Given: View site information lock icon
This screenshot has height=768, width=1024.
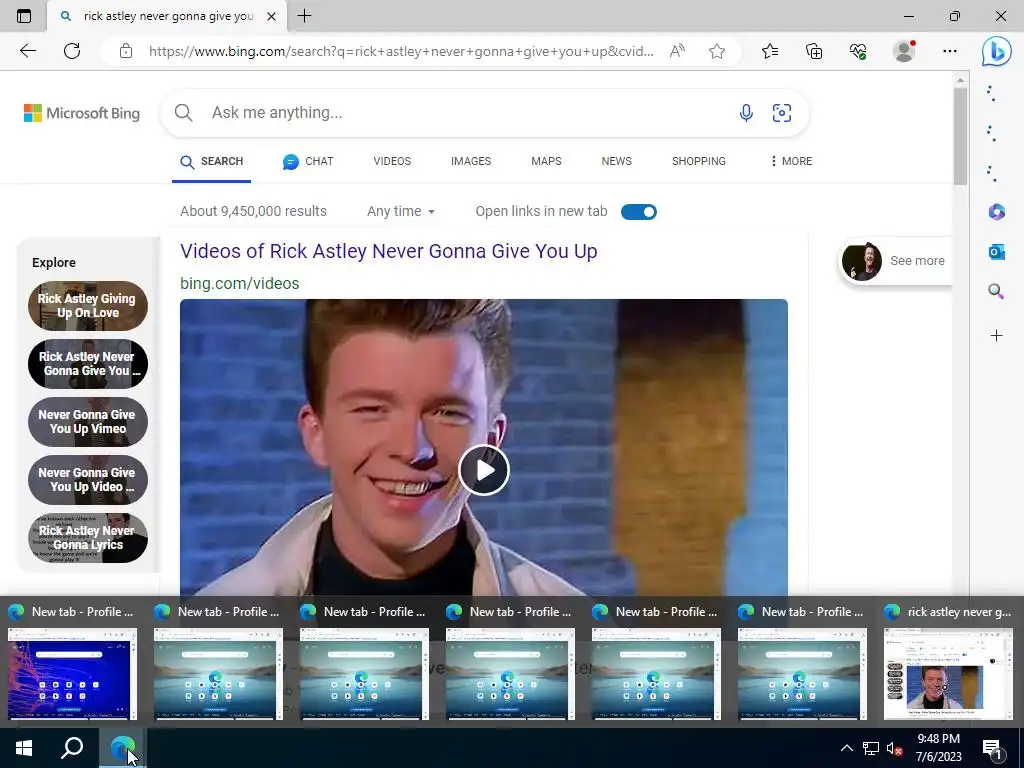Looking at the screenshot, I should pyautogui.click(x=126, y=51).
